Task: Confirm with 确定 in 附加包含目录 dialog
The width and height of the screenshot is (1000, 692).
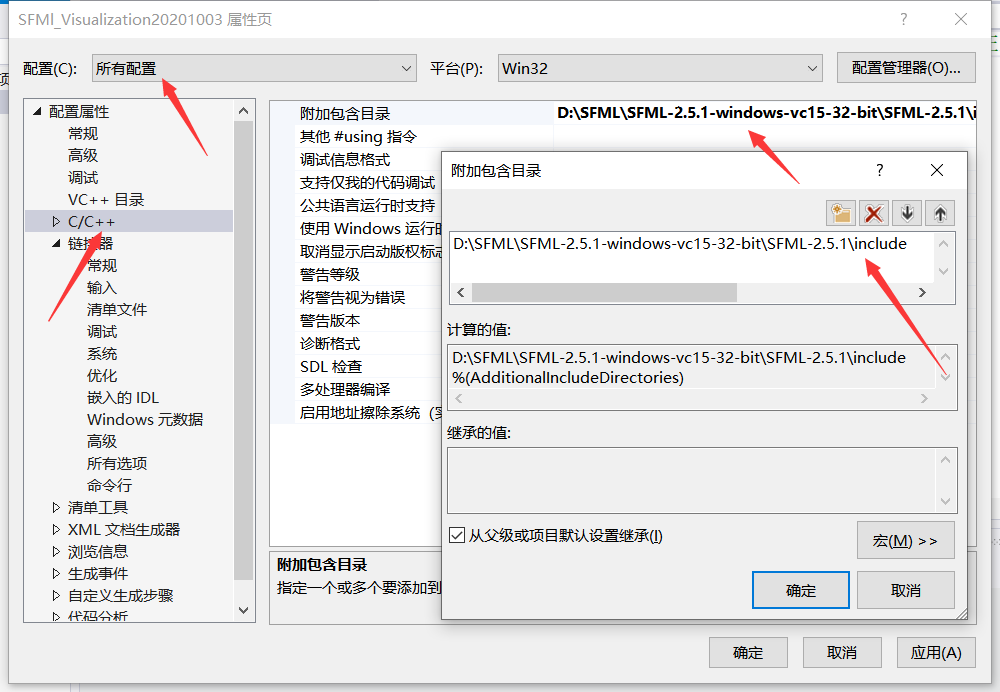Action: (x=801, y=590)
